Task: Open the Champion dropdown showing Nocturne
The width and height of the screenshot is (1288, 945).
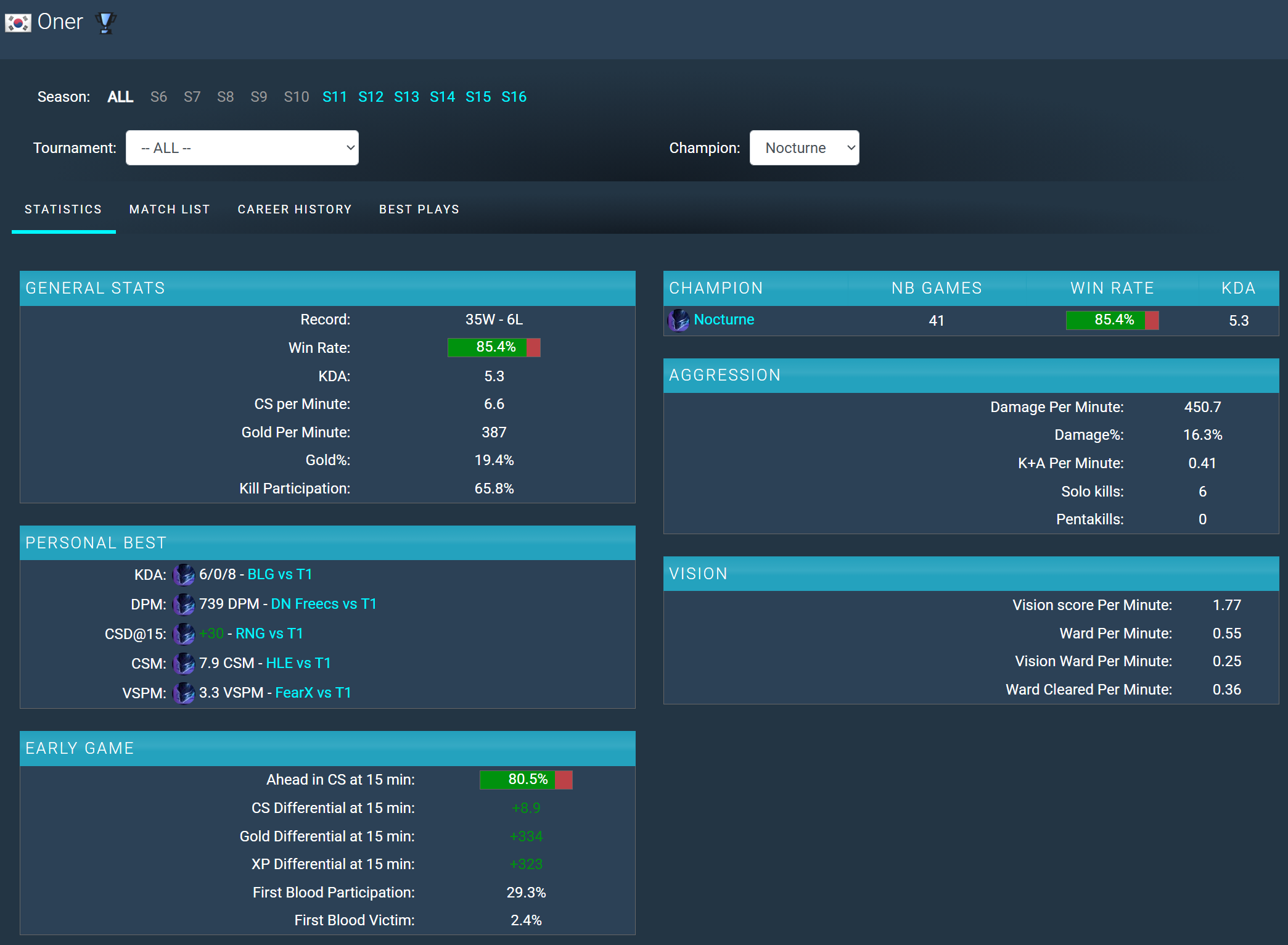Action: [x=804, y=148]
